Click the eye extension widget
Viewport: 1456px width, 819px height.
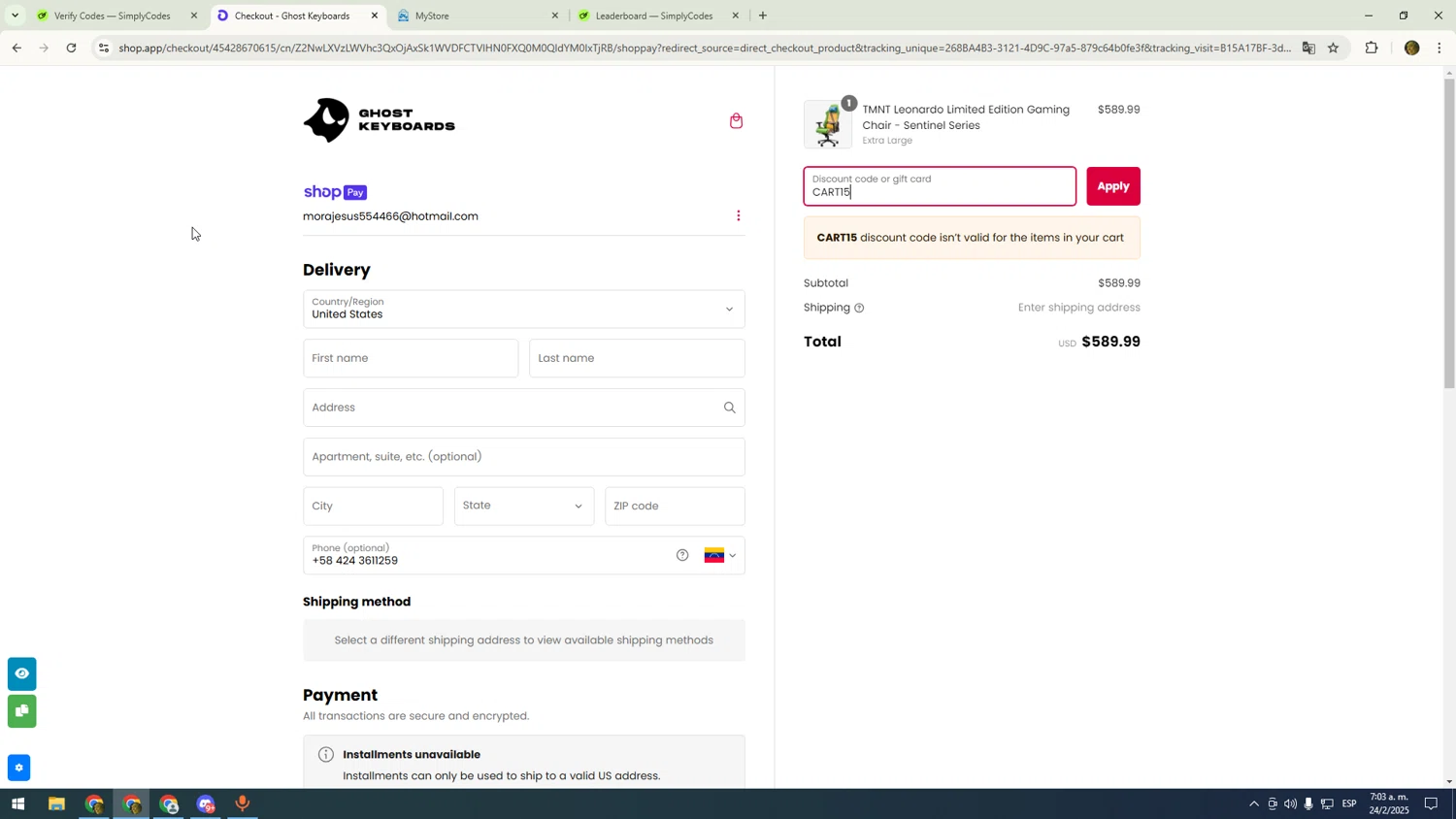click(x=21, y=673)
